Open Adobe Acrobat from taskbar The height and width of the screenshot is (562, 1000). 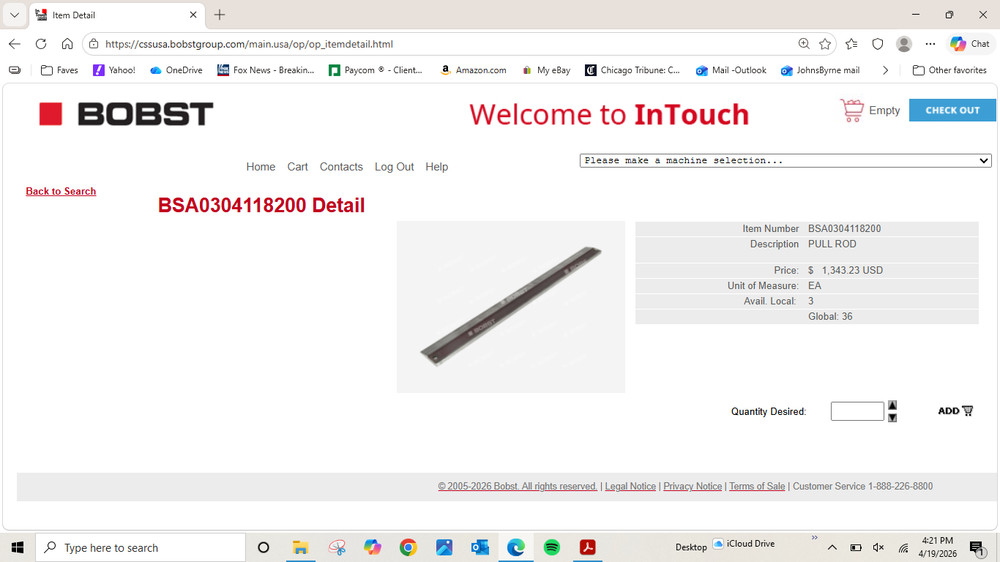587,547
